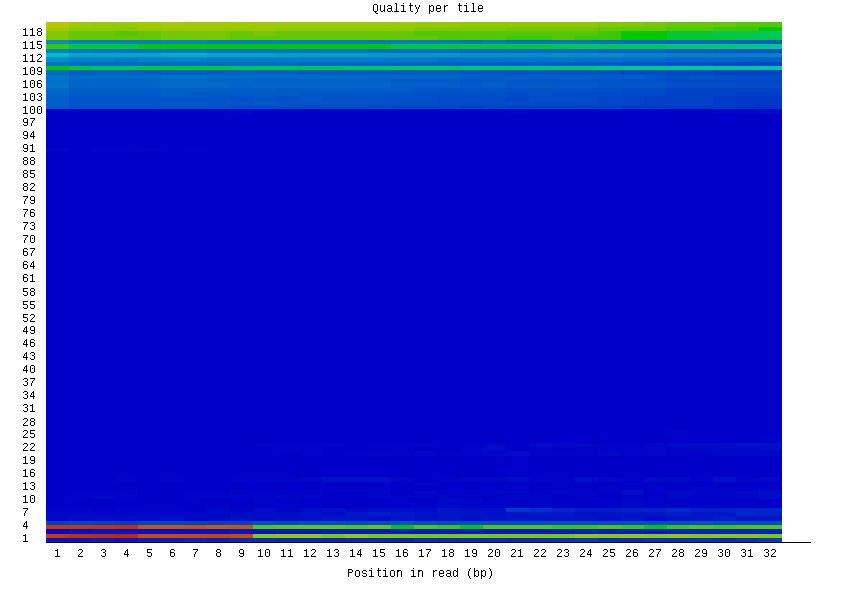The image size is (861, 591).
Task: Select tile label 67 on y-axis
Action: tap(29, 253)
